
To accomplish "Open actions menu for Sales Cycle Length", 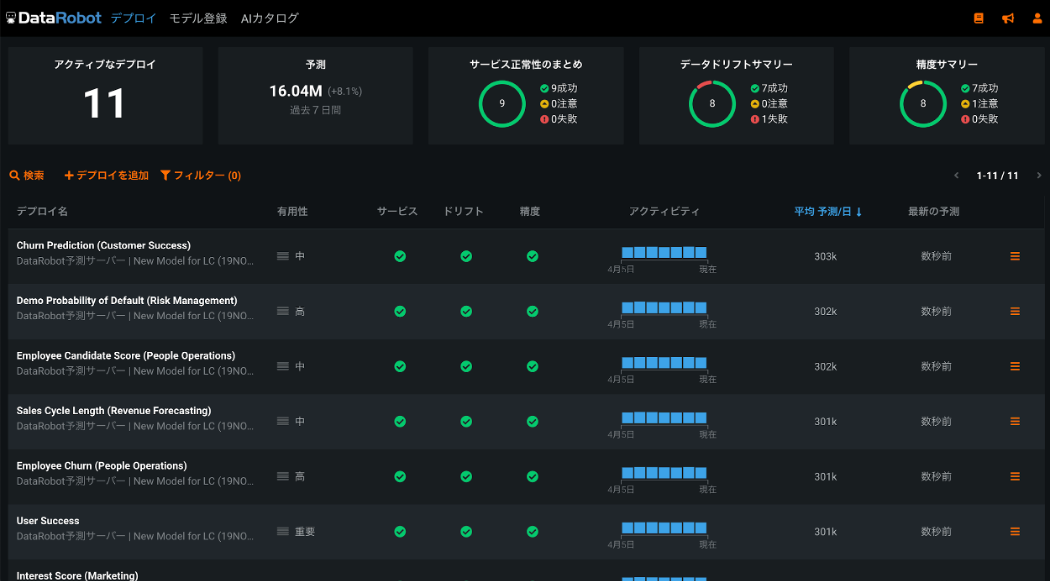I will [1015, 422].
